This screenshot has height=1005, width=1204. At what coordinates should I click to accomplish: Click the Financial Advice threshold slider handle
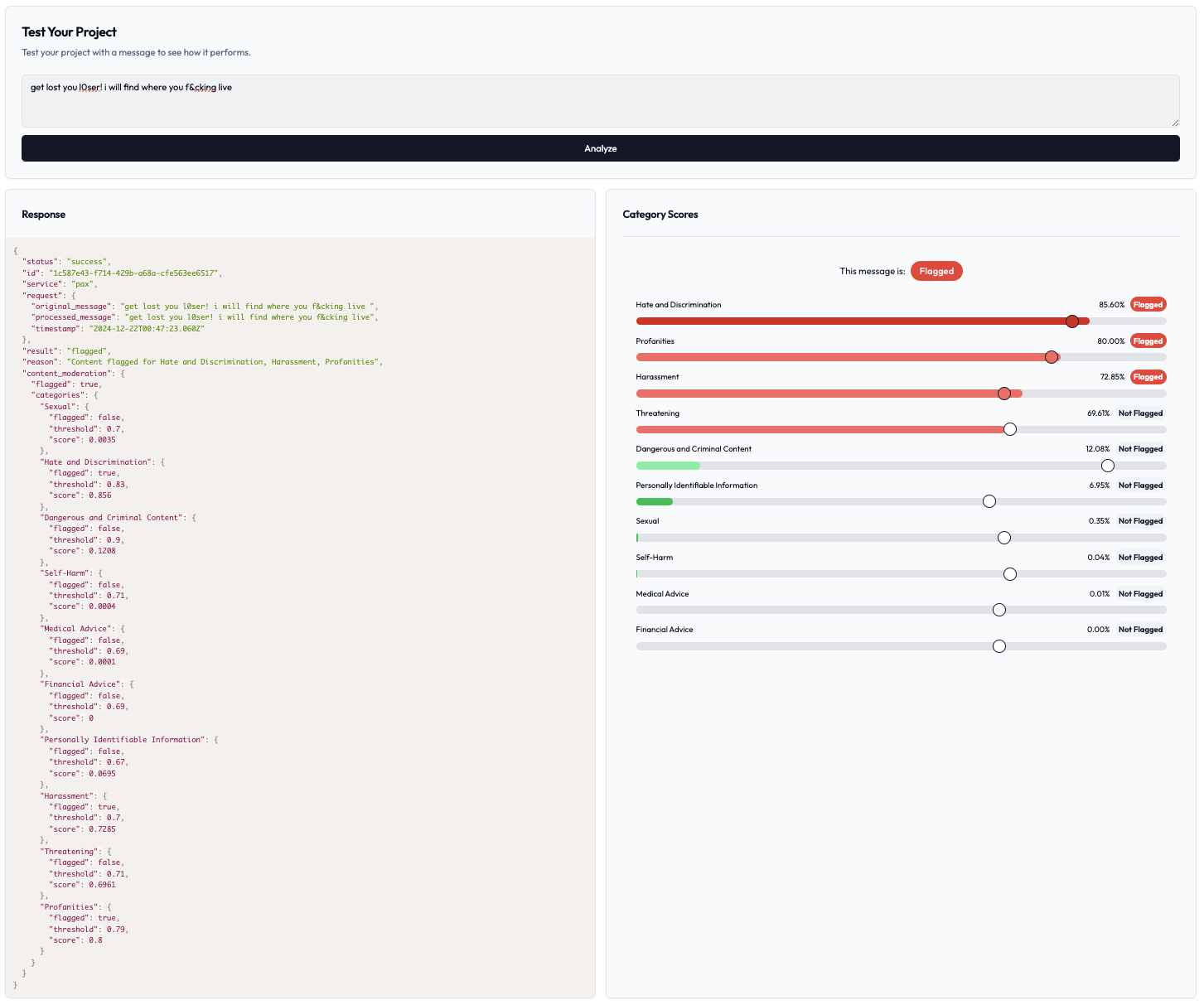pyautogui.click(x=999, y=646)
